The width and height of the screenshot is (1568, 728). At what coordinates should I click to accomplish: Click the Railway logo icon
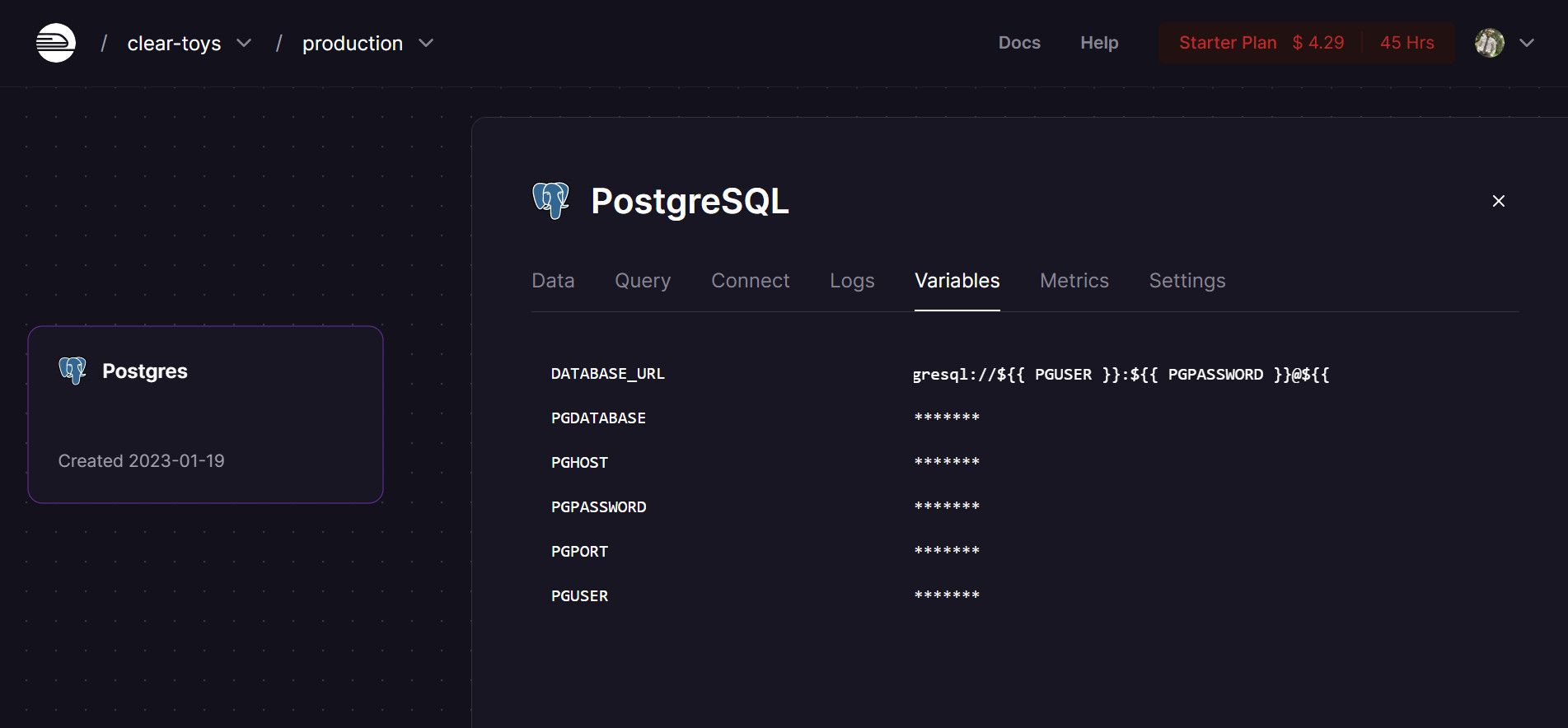tap(56, 43)
